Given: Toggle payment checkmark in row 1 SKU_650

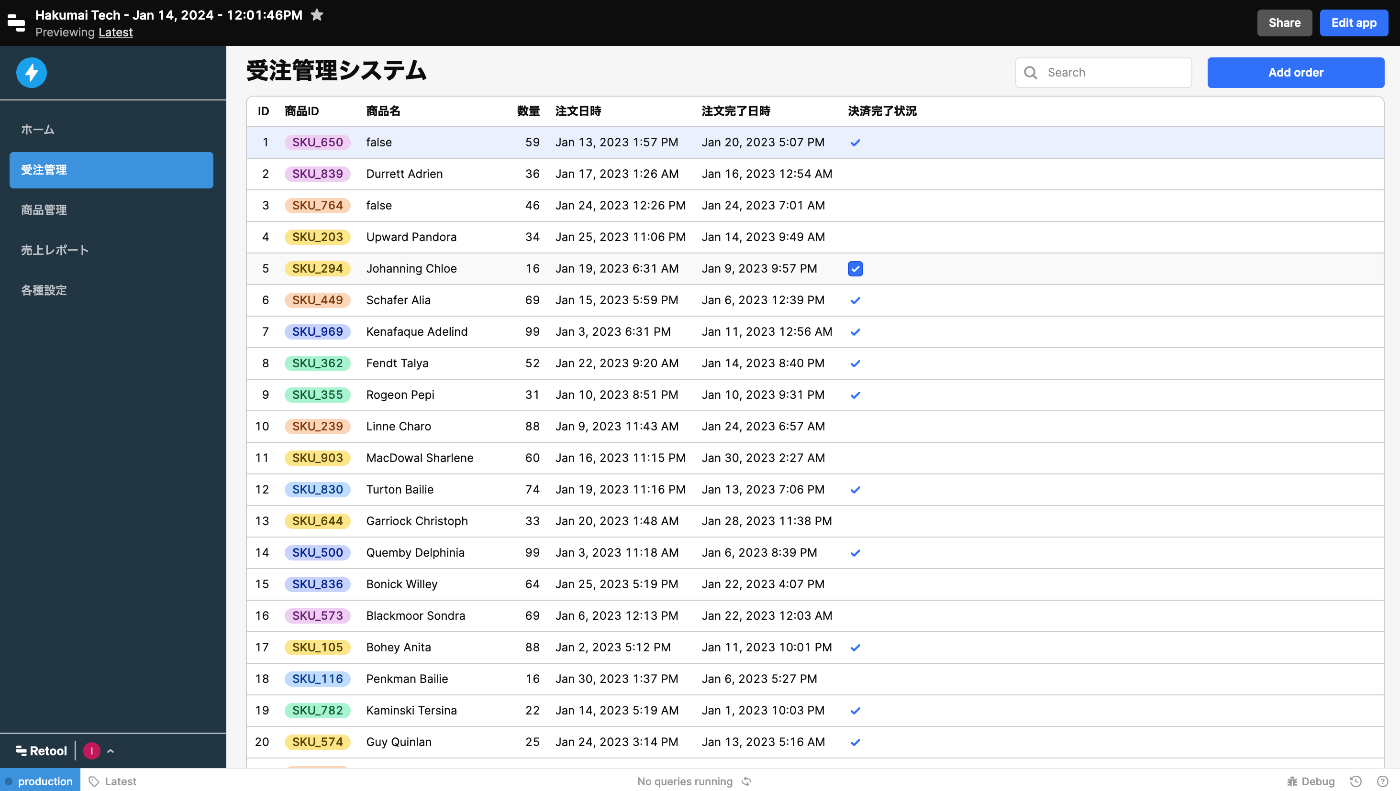Looking at the screenshot, I should click(855, 142).
